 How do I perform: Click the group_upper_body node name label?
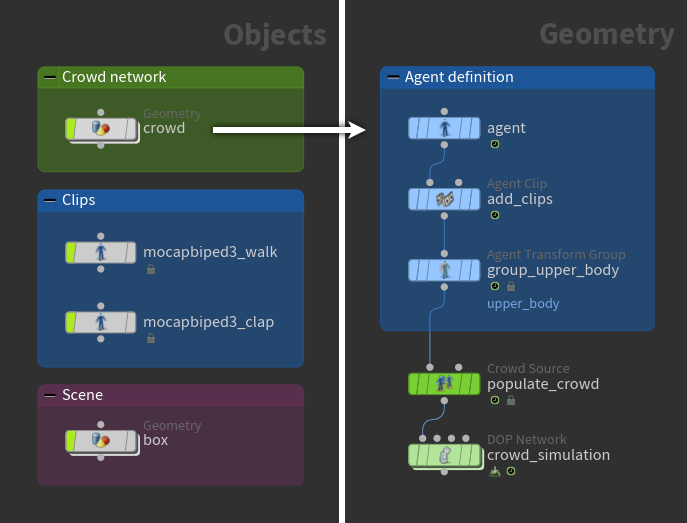(x=552, y=270)
